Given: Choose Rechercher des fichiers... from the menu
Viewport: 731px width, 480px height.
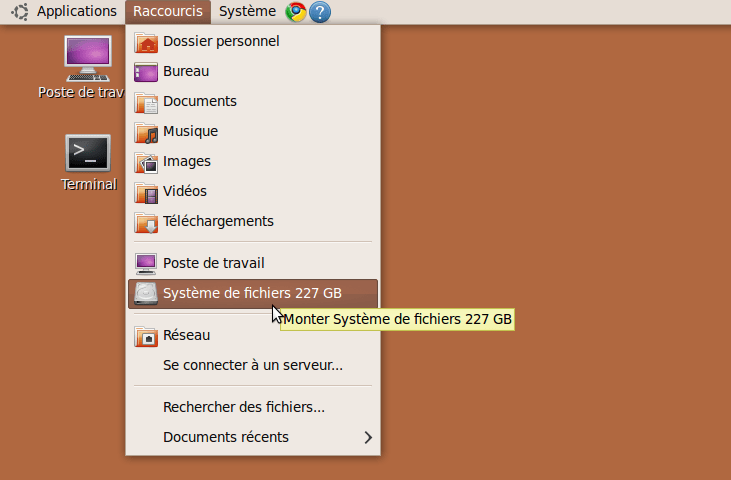Looking at the screenshot, I should pos(253,407).
